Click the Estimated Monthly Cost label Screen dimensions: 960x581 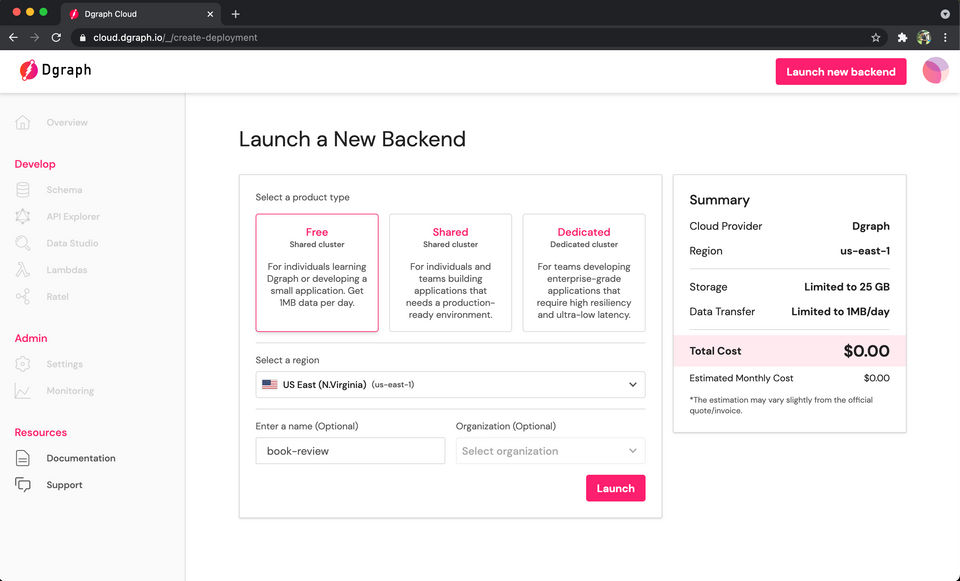[x=741, y=378]
